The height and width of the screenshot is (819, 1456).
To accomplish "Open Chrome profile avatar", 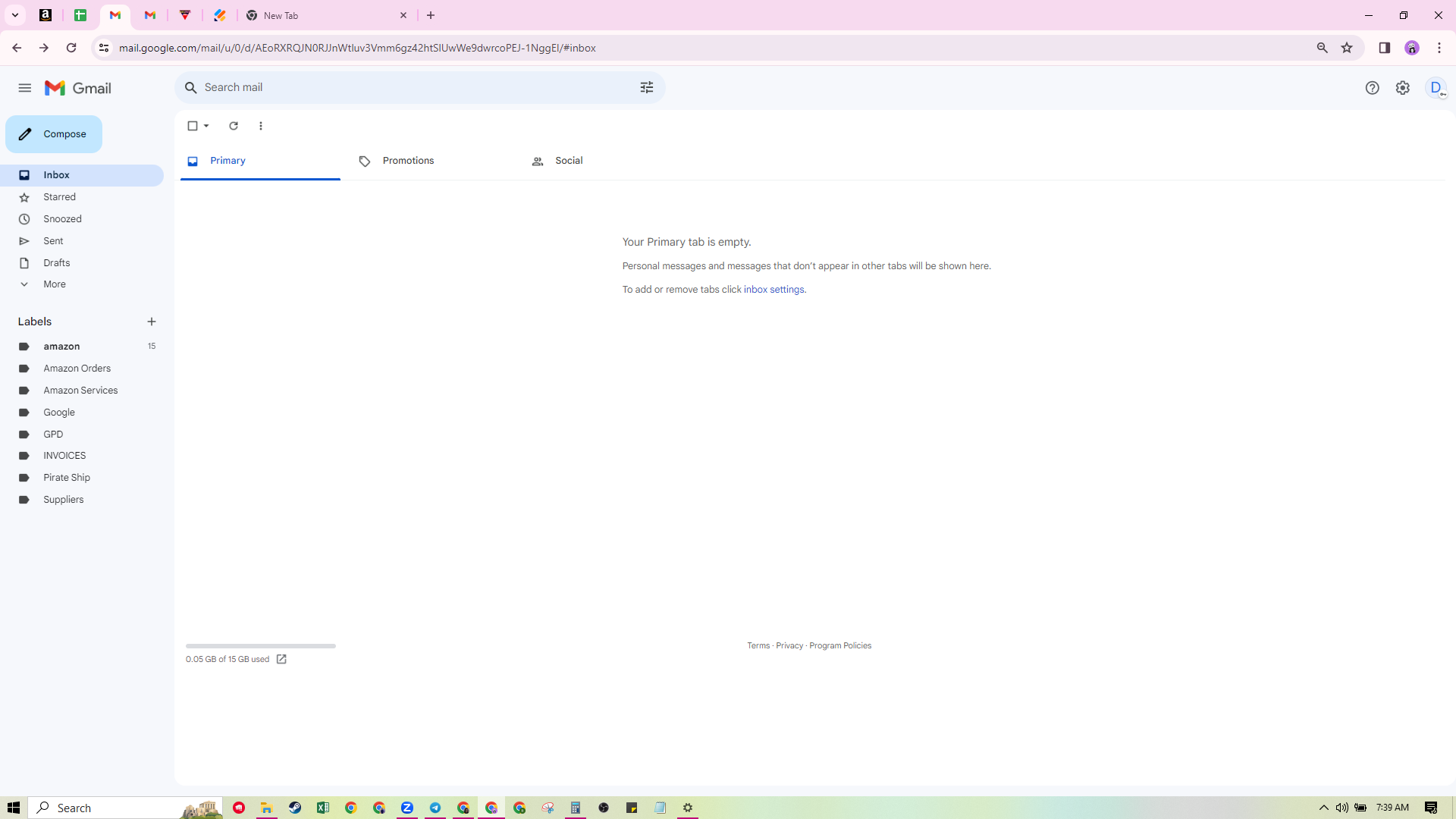I will click(x=1412, y=48).
